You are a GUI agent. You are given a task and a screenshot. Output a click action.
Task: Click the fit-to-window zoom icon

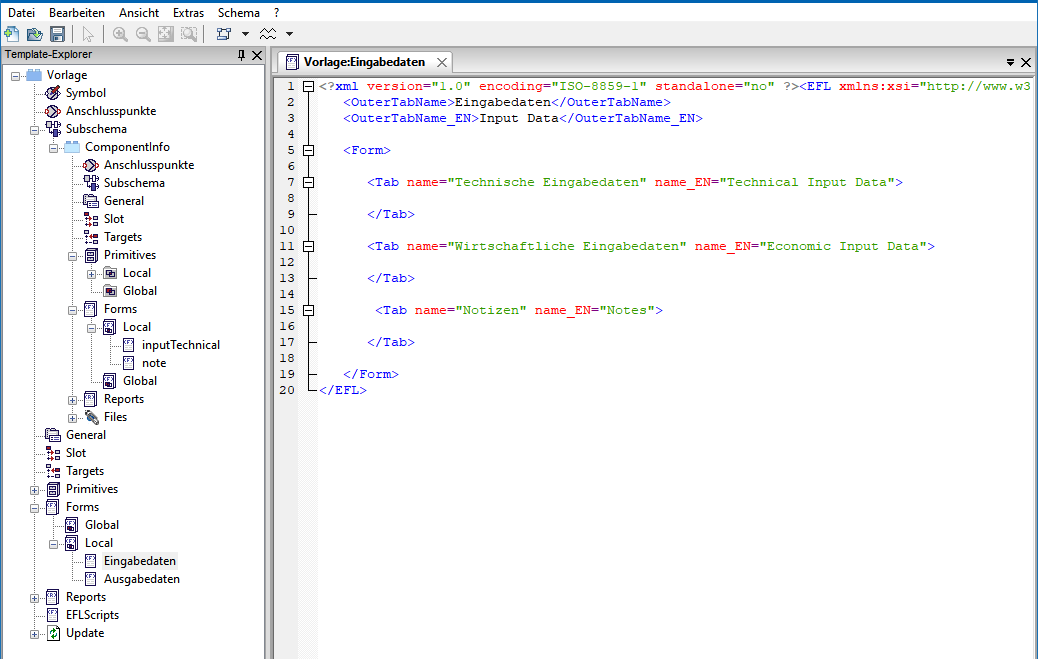(x=165, y=34)
